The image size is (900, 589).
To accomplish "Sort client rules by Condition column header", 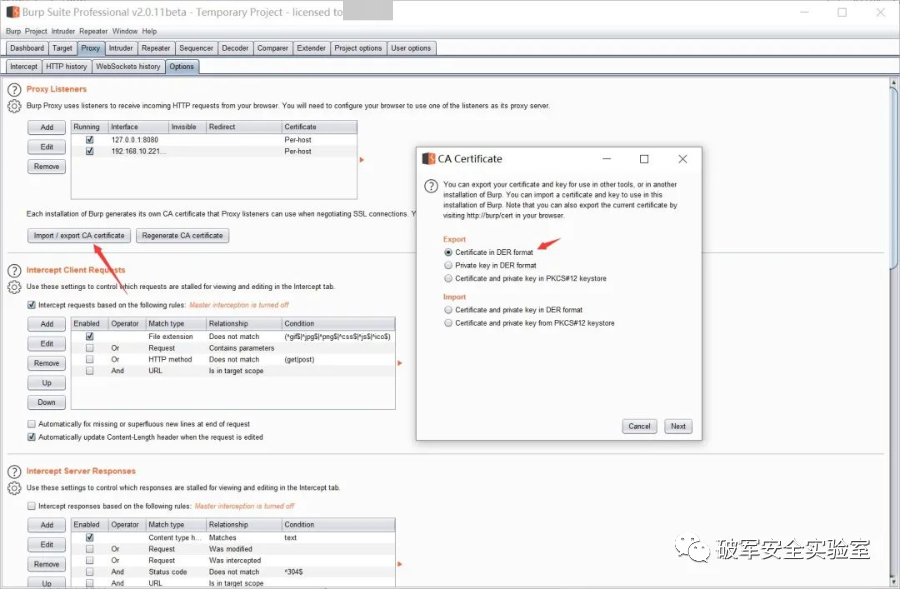I will point(338,324).
